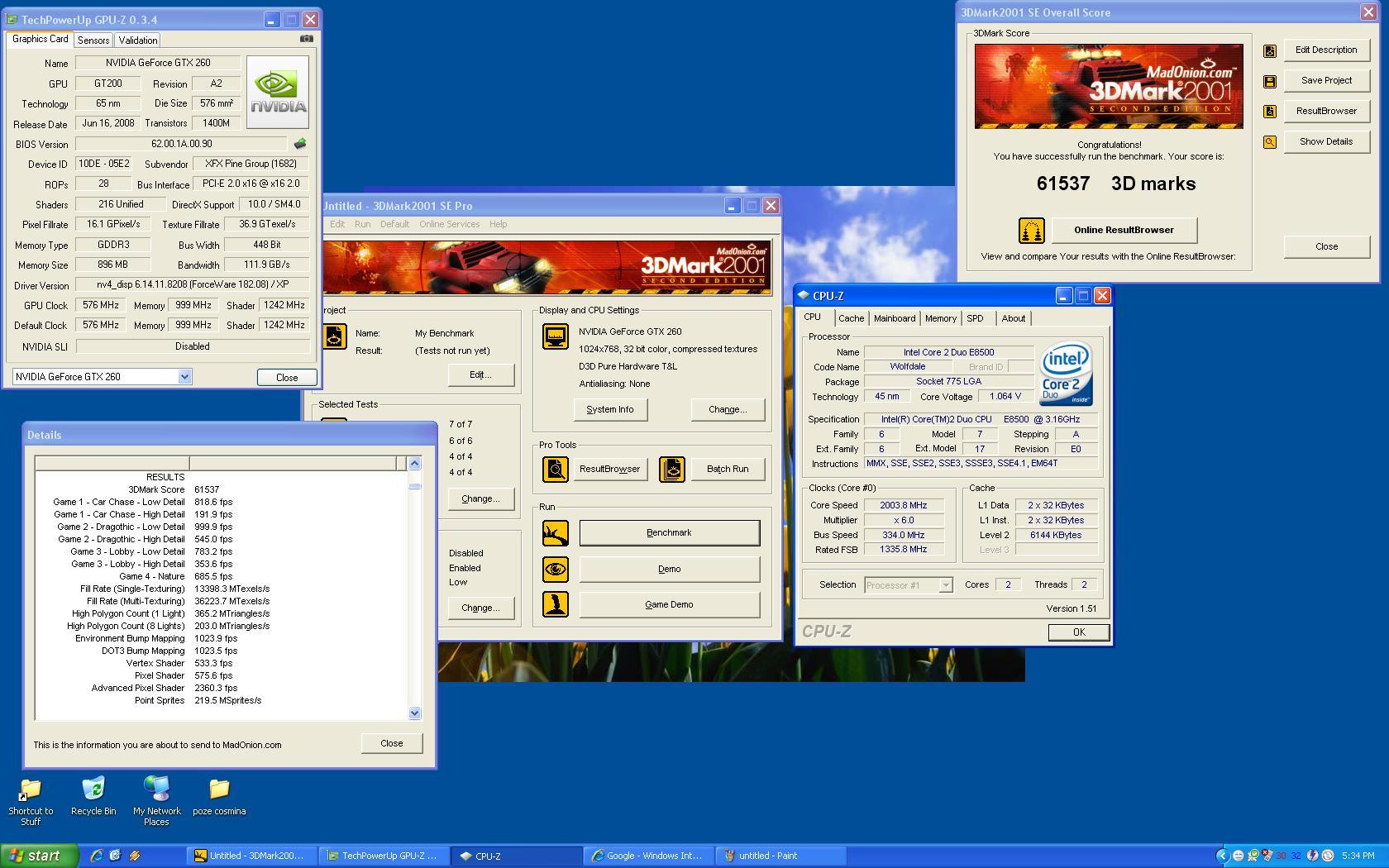Image resolution: width=1389 pixels, height=868 pixels.
Task: Open the Processor selection dropdown in CPU-Z
Action: pos(945,585)
